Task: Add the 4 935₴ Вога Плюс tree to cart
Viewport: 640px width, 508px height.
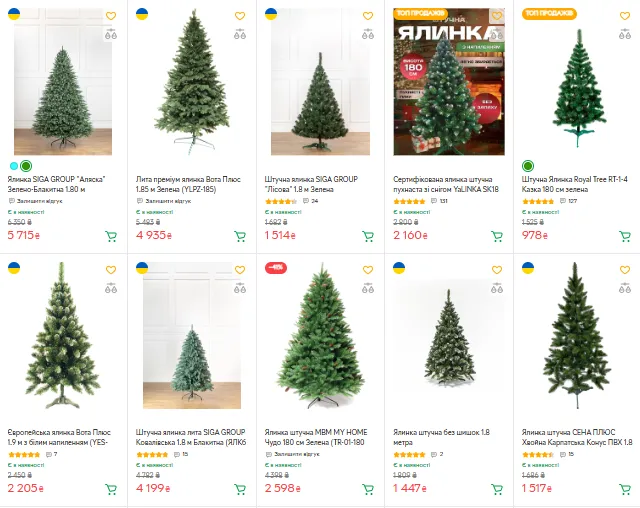Action: [x=240, y=236]
